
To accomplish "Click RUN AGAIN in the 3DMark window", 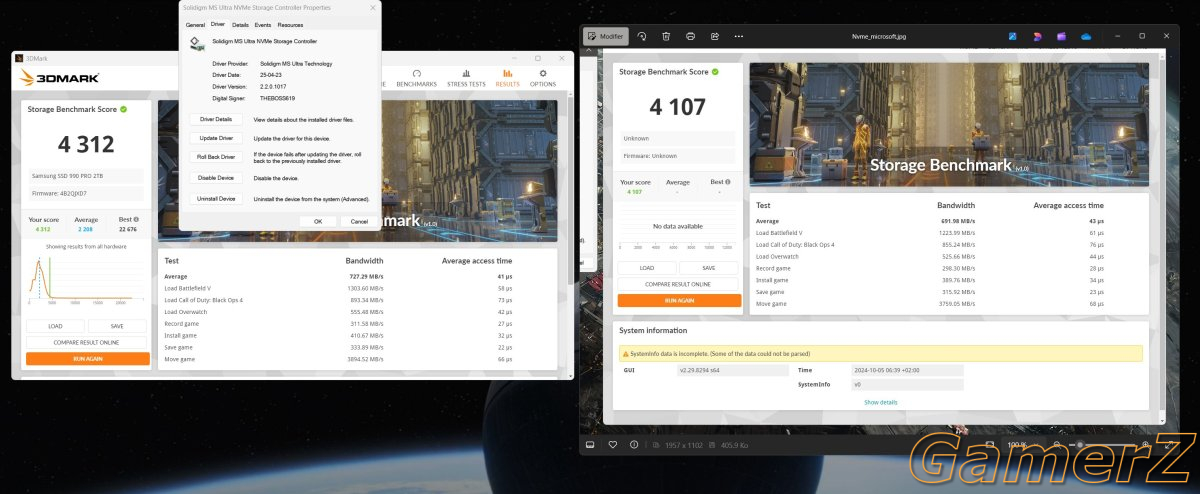I will 86,358.
